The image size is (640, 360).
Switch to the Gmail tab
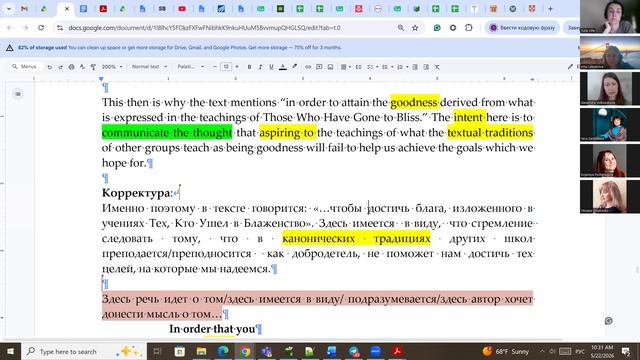(x=24, y=9)
